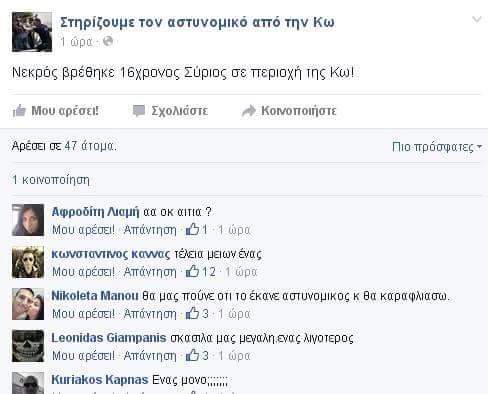Expand the Πιο πρόσφατες sort dropdown

pyautogui.click(x=437, y=147)
